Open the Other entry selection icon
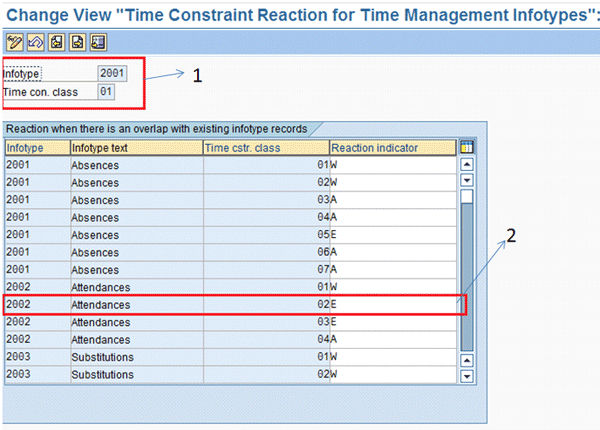The width and height of the screenshot is (600, 430). 98,42
